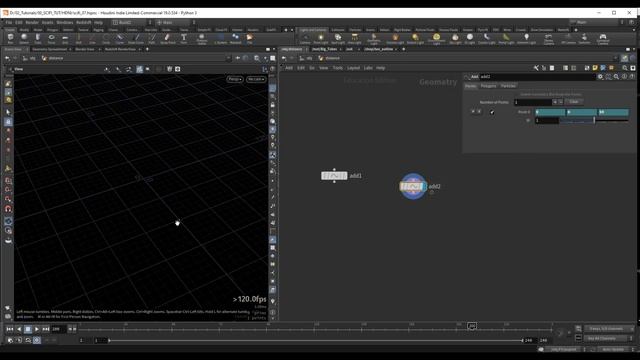Click the current frame number field
640x360 pixels.
(x=58, y=329)
